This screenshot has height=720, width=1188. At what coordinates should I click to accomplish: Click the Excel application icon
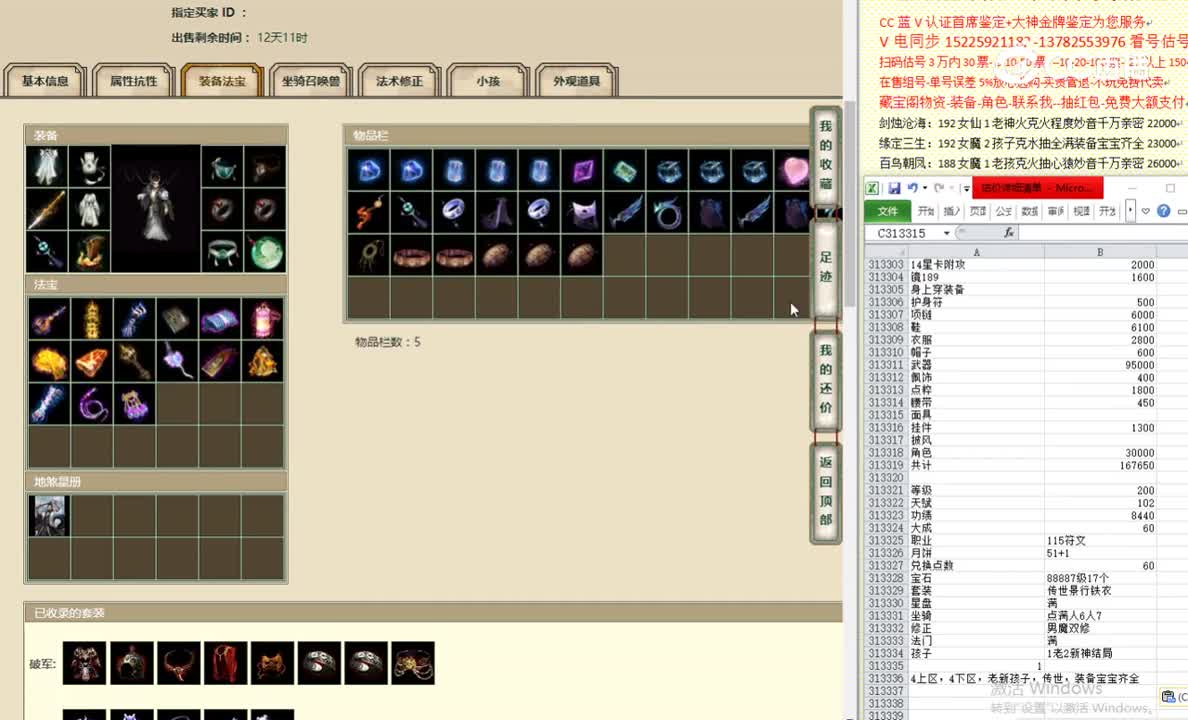pos(873,188)
